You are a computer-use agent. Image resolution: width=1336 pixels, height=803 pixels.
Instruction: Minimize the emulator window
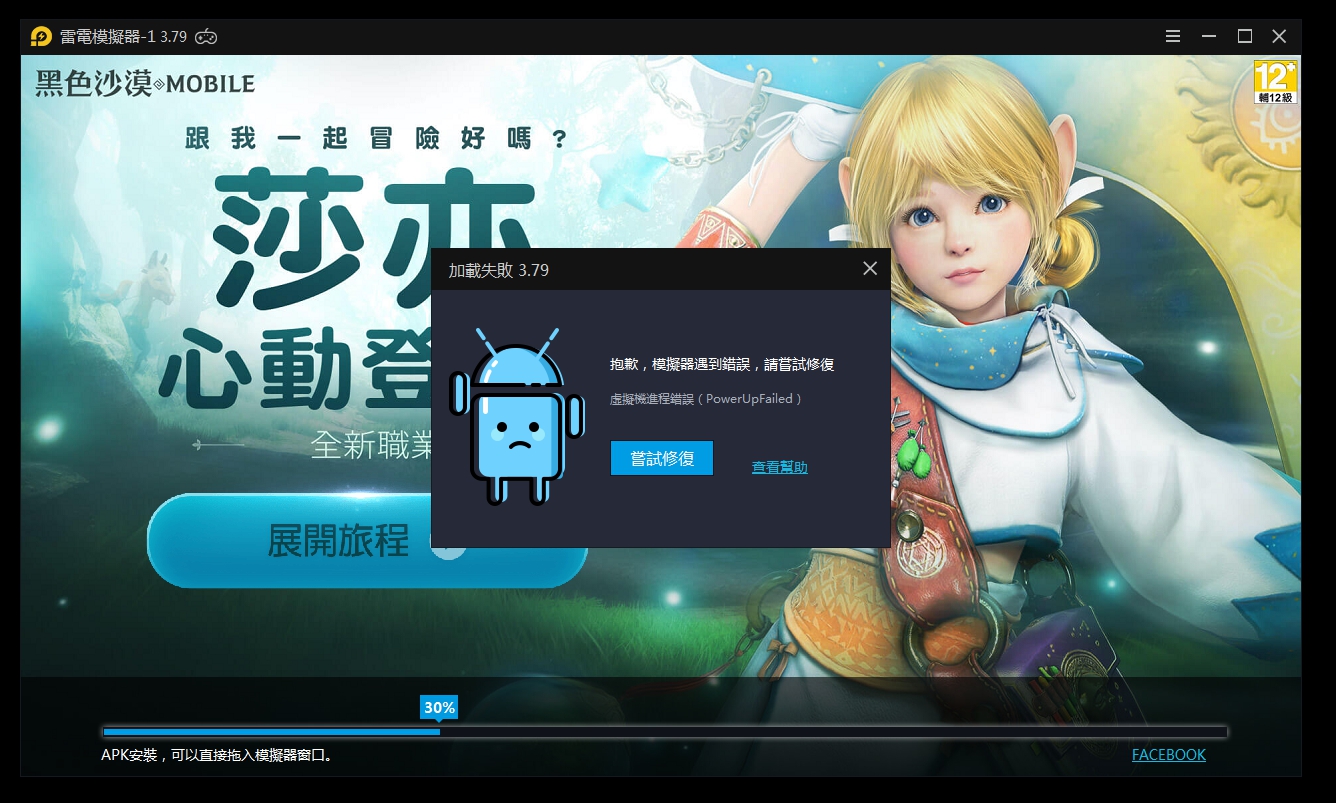click(x=1209, y=37)
